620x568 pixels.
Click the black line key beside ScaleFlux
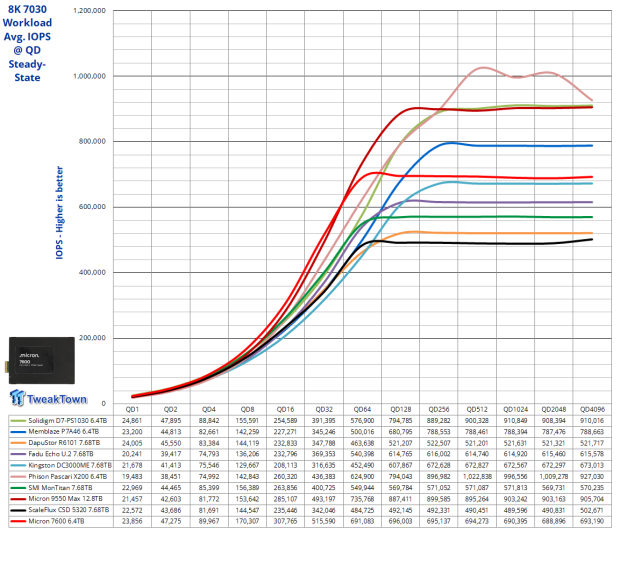(18, 510)
